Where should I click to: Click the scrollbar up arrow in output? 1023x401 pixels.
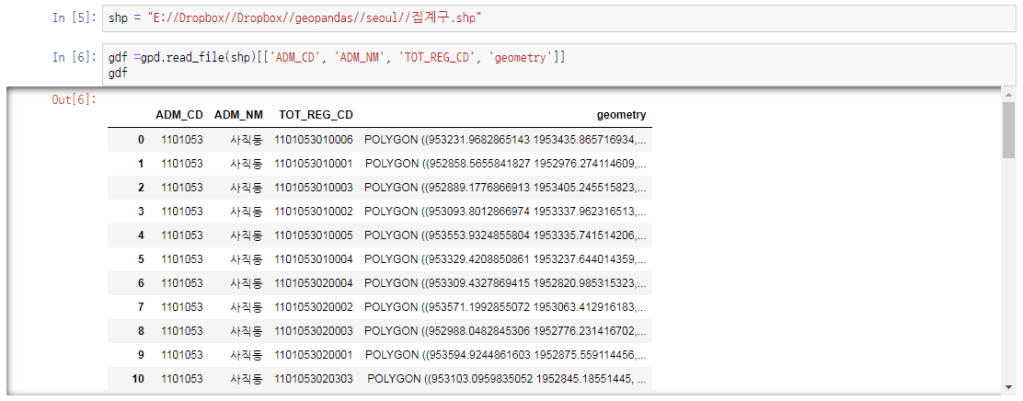click(1008, 95)
